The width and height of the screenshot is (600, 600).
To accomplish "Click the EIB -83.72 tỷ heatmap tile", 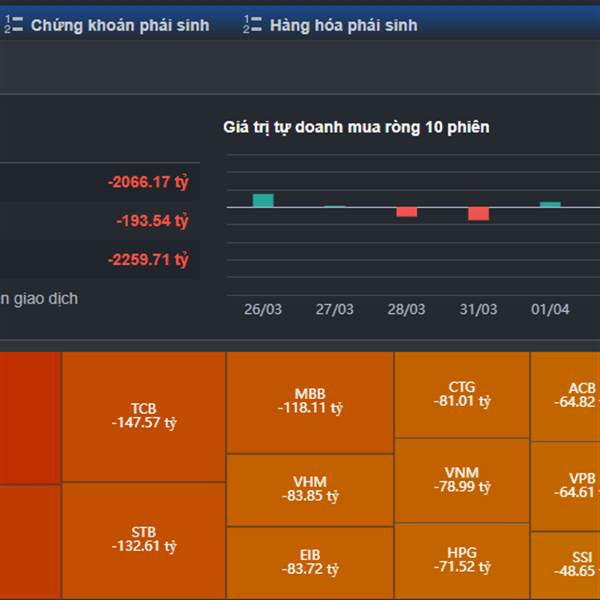I will click(x=310, y=563).
